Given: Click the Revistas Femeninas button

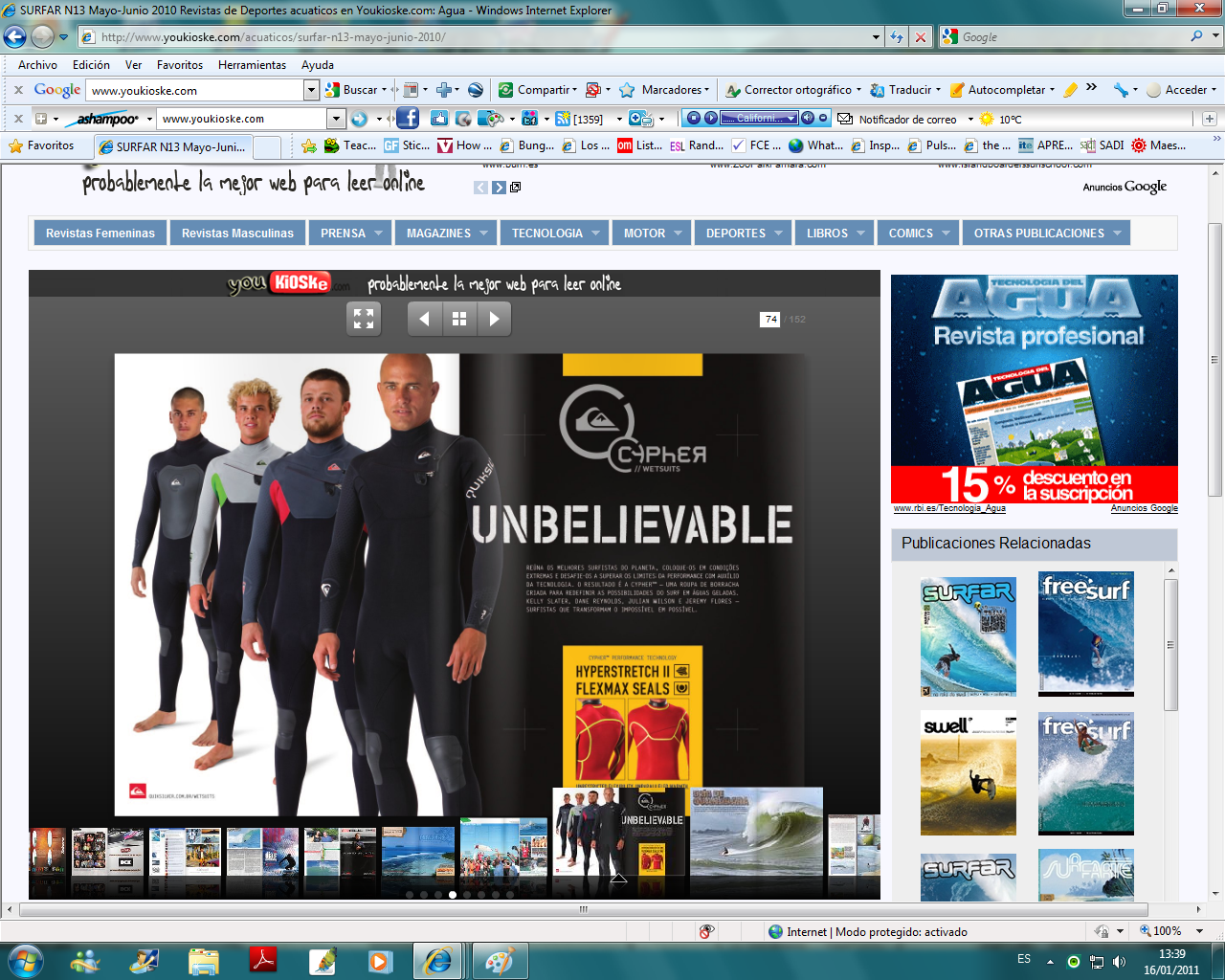Looking at the screenshot, I should click(x=100, y=233).
